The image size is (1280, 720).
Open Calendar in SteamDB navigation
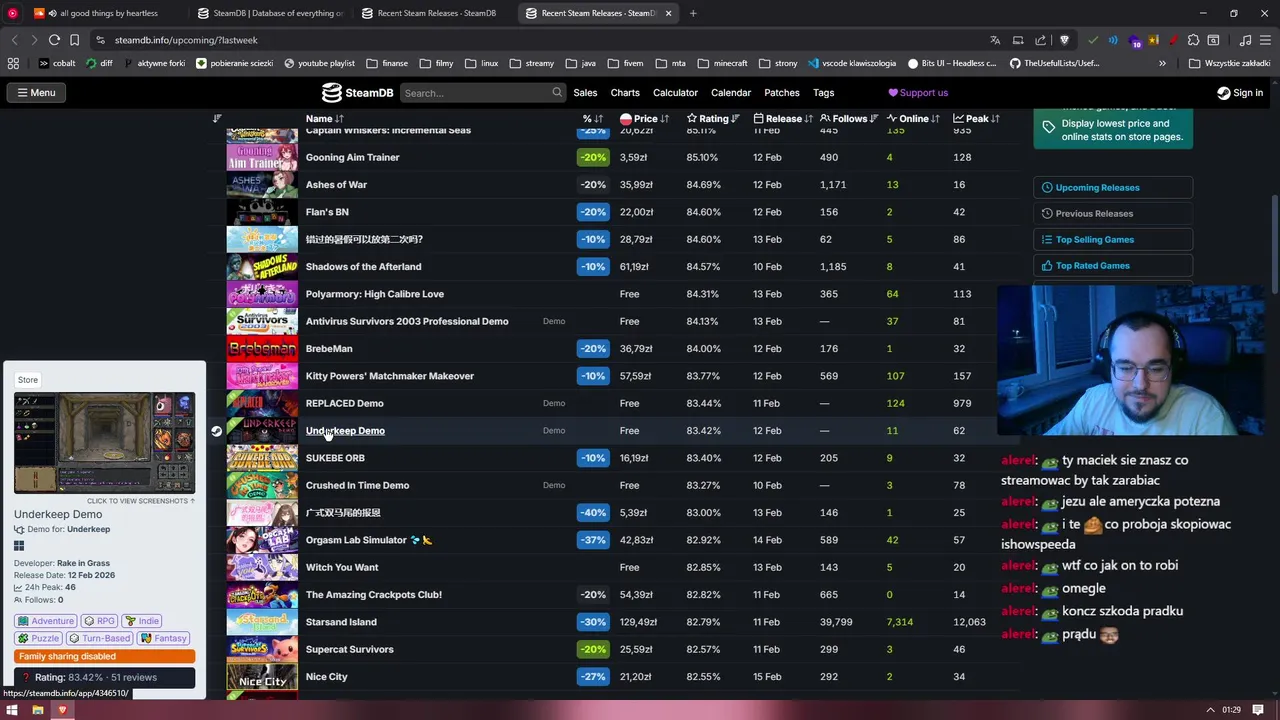click(731, 93)
